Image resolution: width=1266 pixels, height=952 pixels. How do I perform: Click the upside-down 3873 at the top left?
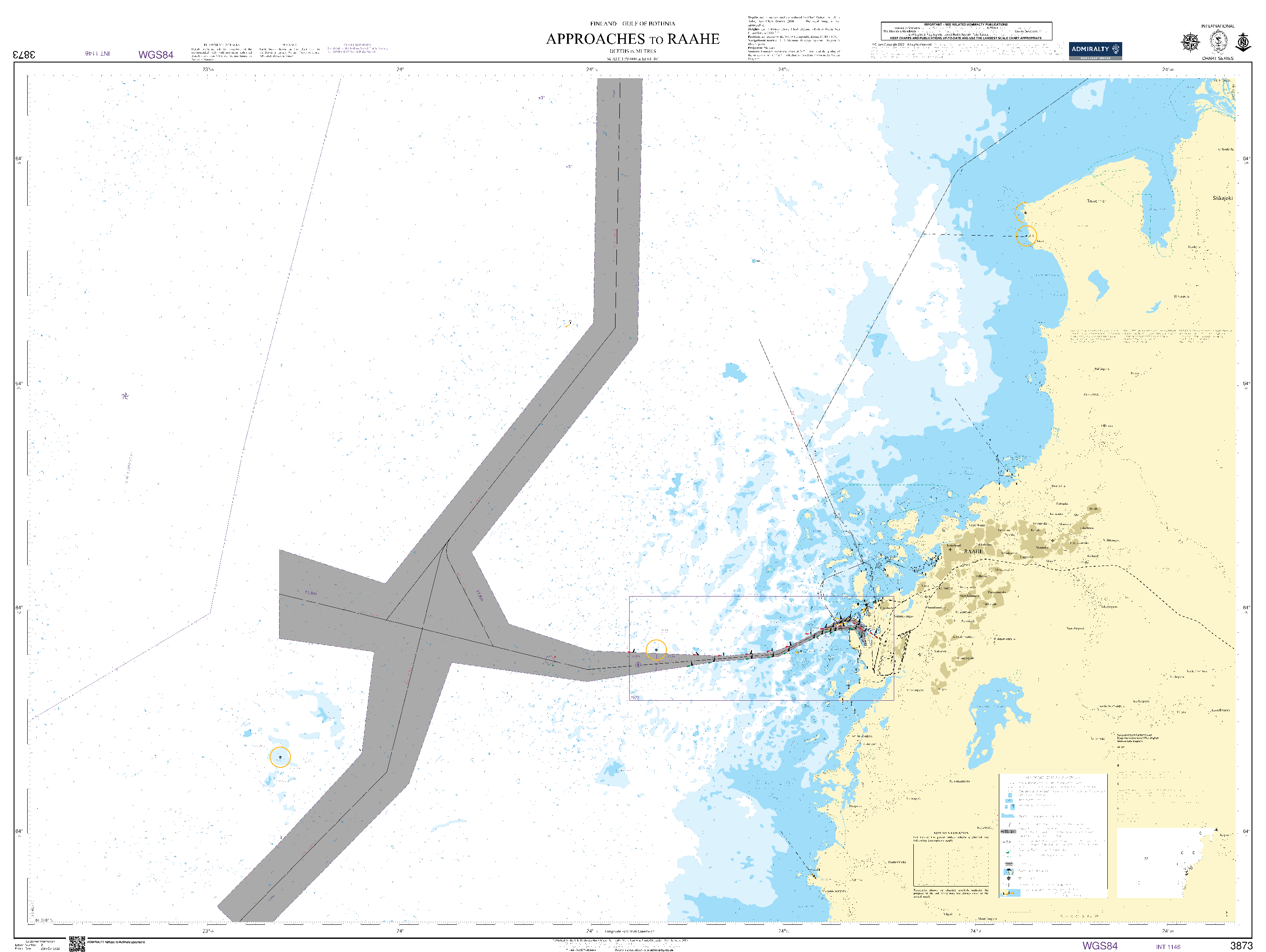click(x=24, y=54)
